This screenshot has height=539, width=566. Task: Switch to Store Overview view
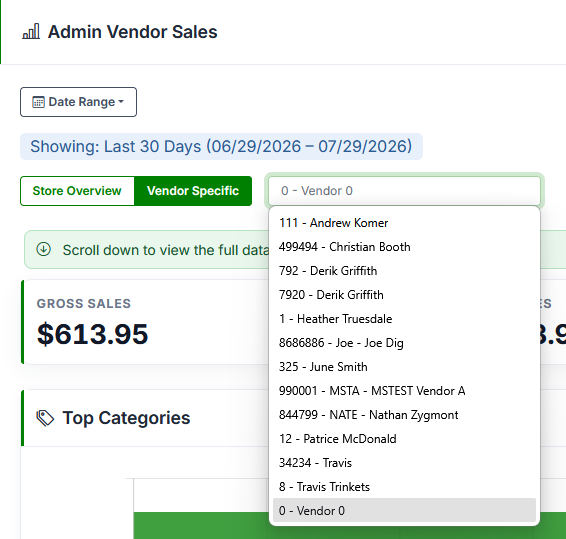point(77,191)
